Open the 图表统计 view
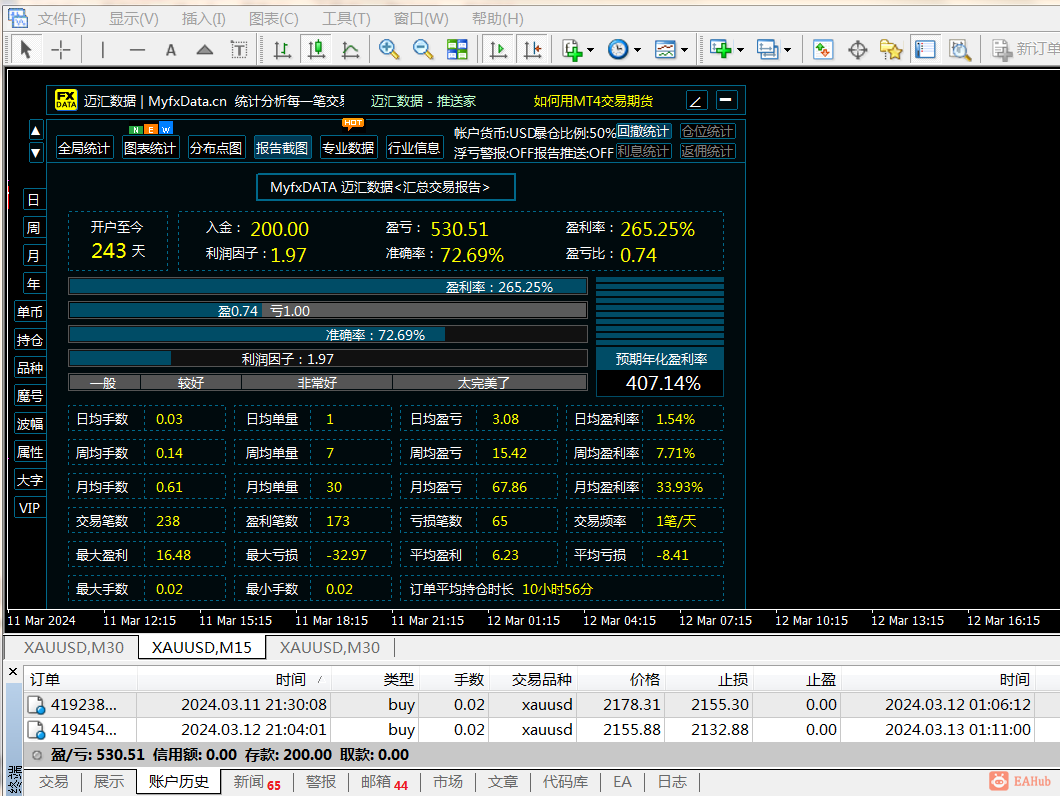 (x=150, y=147)
